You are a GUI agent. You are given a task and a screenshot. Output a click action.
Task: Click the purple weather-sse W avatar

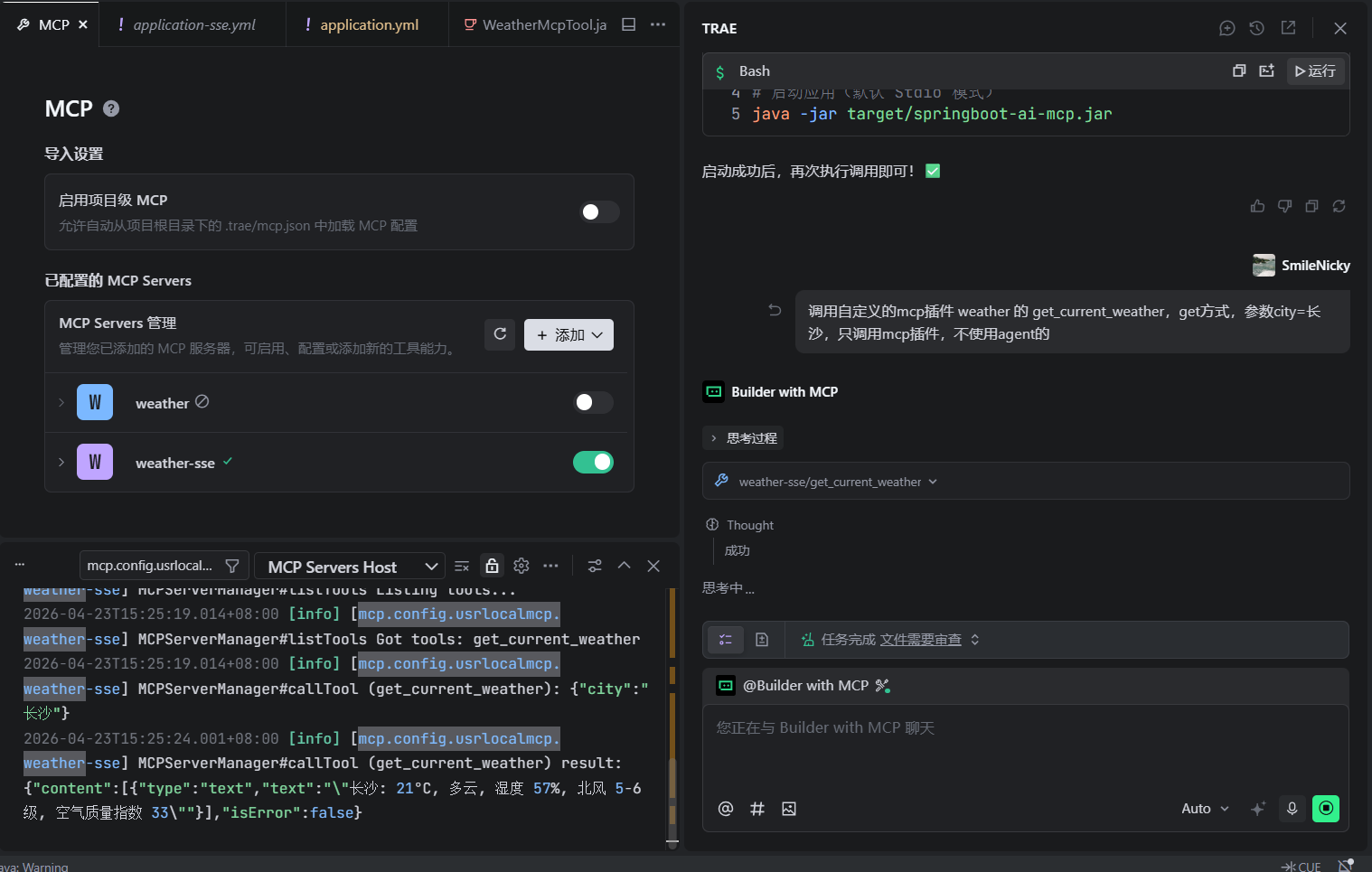pyautogui.click(x=95, y=462)
